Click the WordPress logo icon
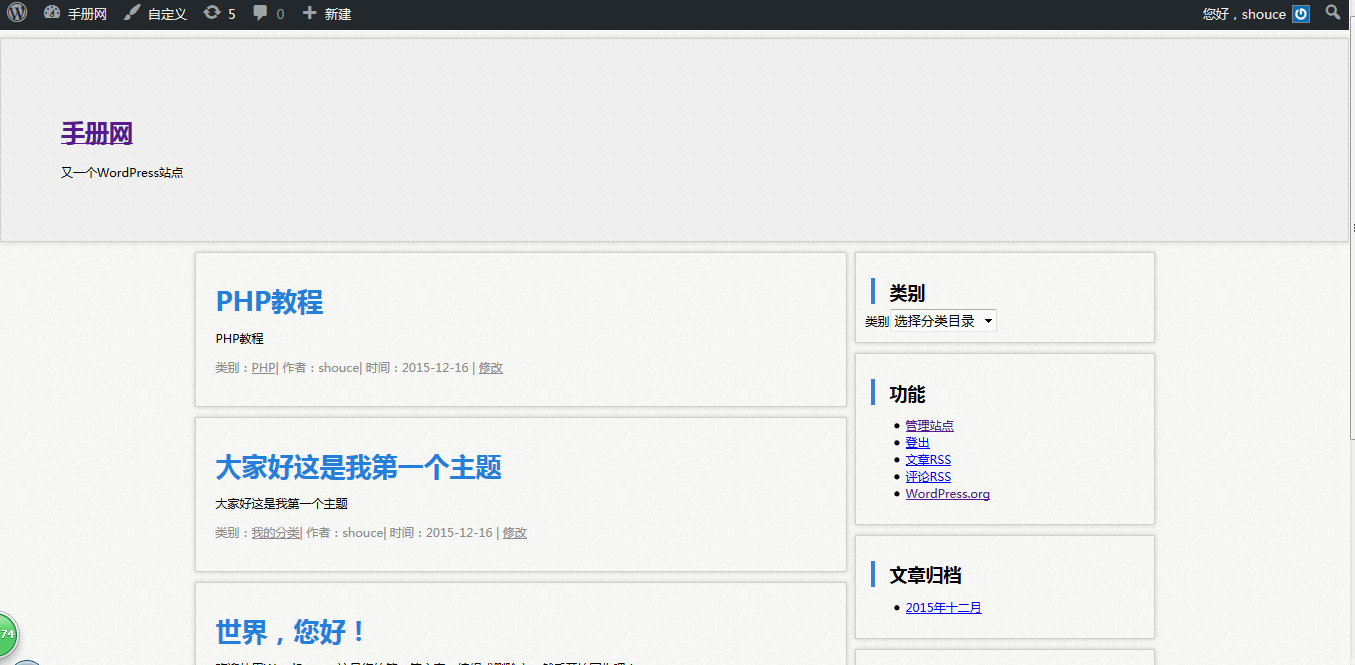Viewport: 1355px width, 665px height. (x=17, y=13)
